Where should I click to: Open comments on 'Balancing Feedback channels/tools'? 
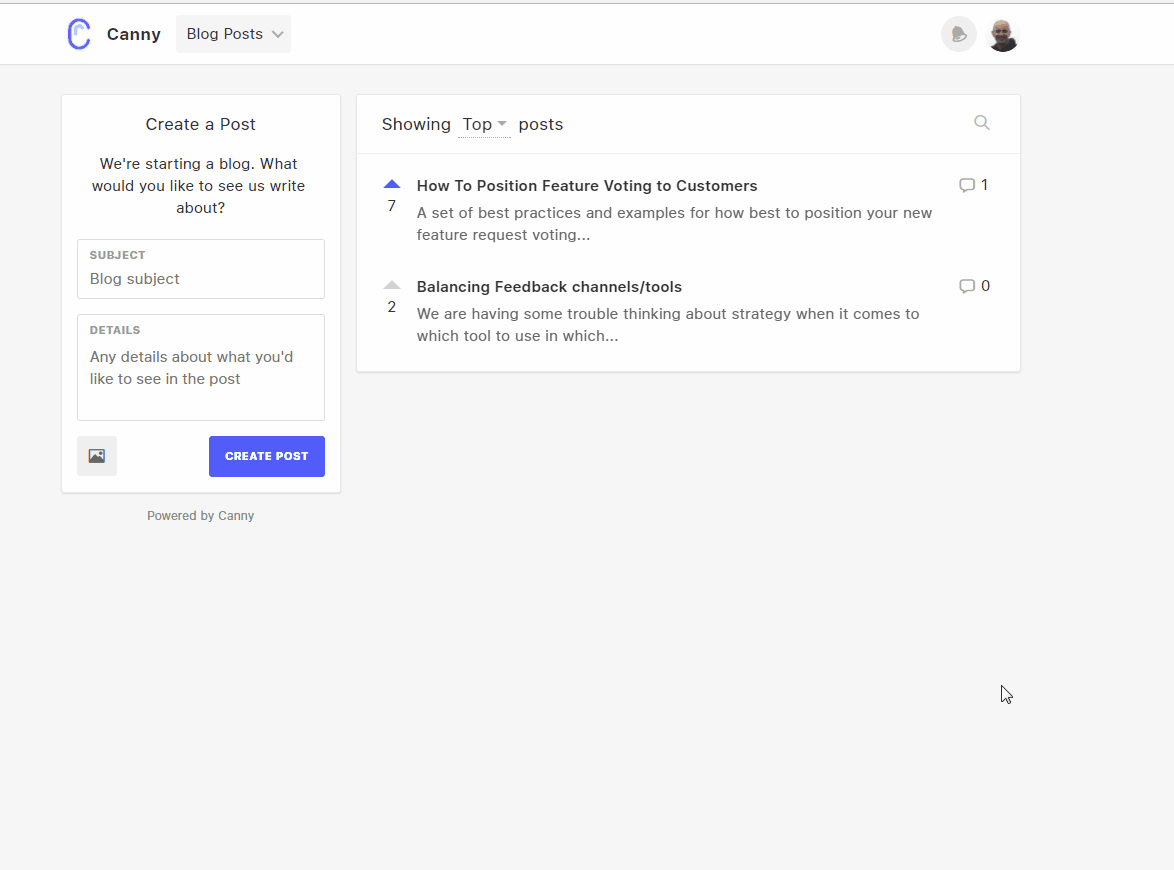pos(974,286)
